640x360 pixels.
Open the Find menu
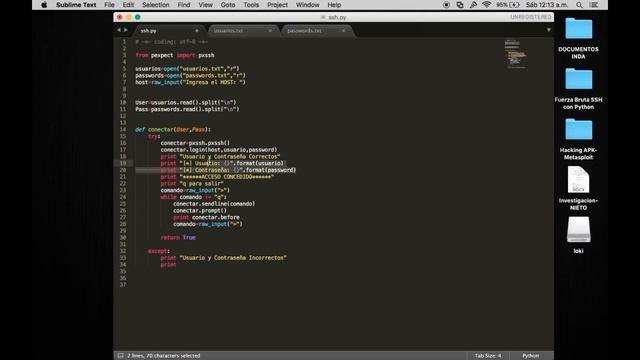point(184,5)
